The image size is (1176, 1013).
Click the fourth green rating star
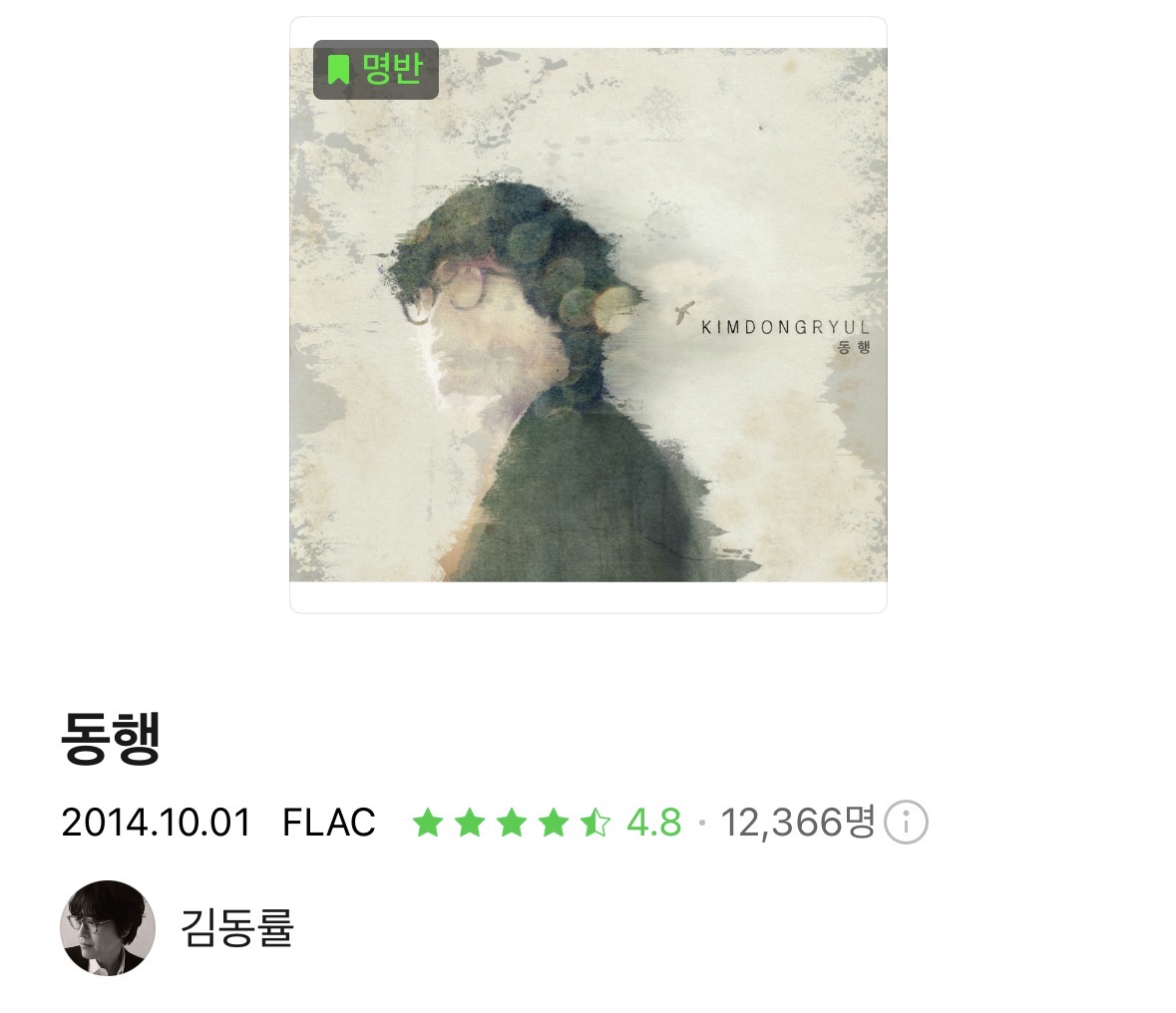point(554,823)
